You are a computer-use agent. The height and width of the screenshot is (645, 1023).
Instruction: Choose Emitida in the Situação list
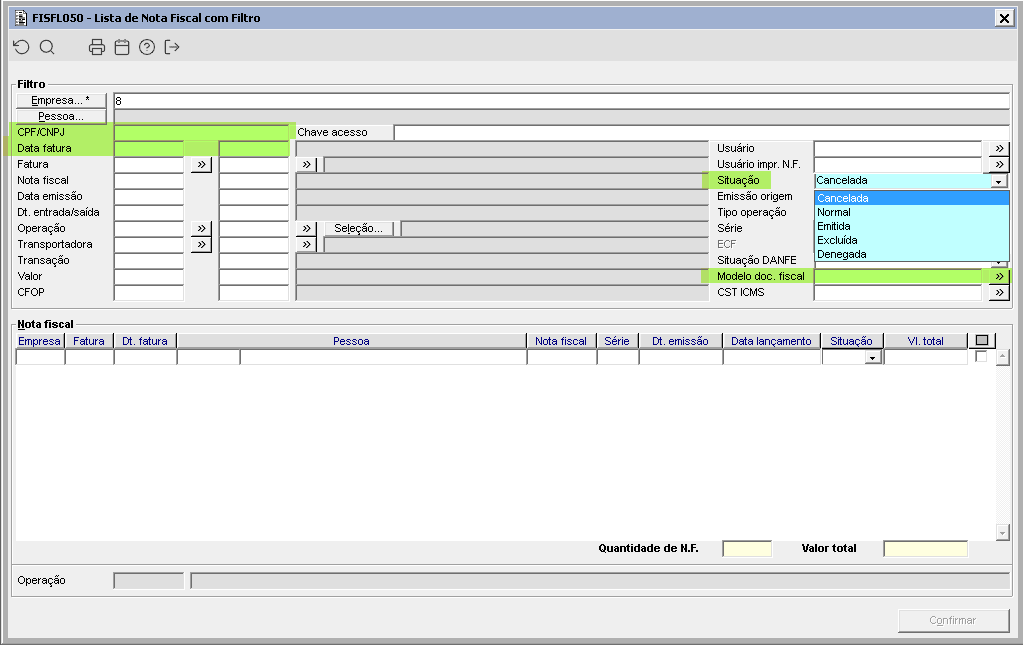911,226
